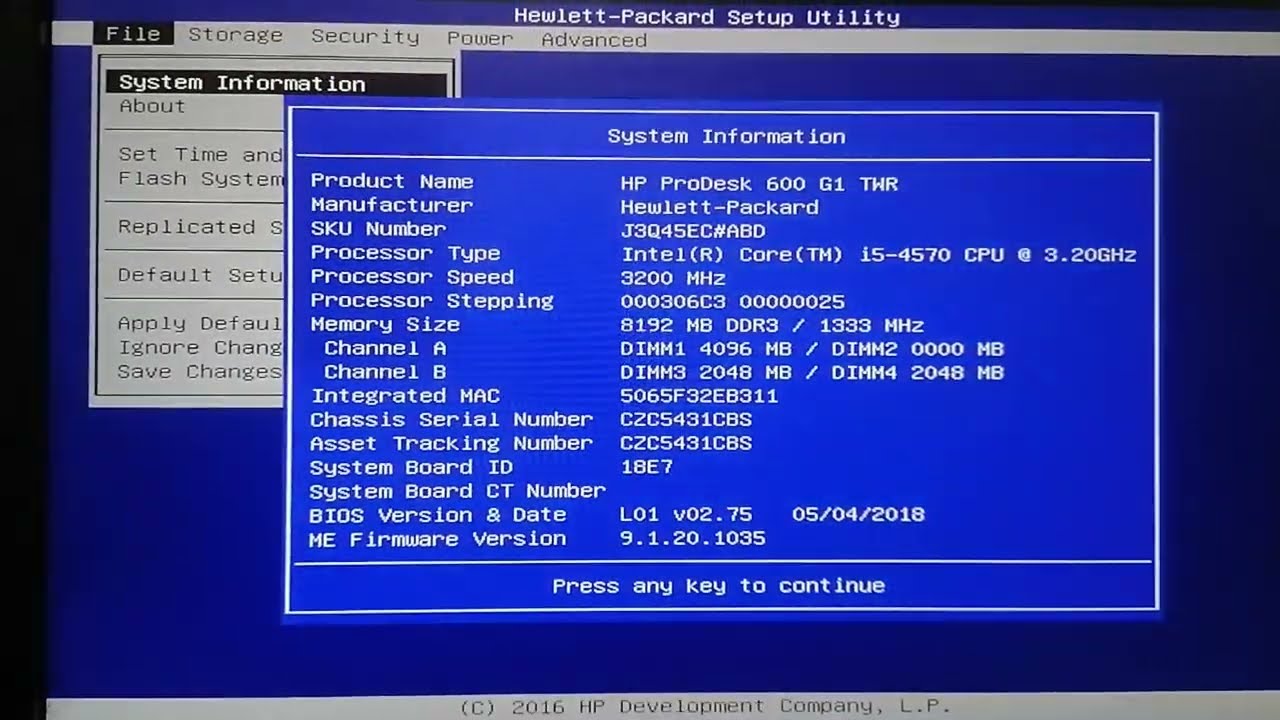The image size is (1280, 720).
Task: Select the Asset Tracking Number value CZC5431CBS
Action: (x=686, y=443)
